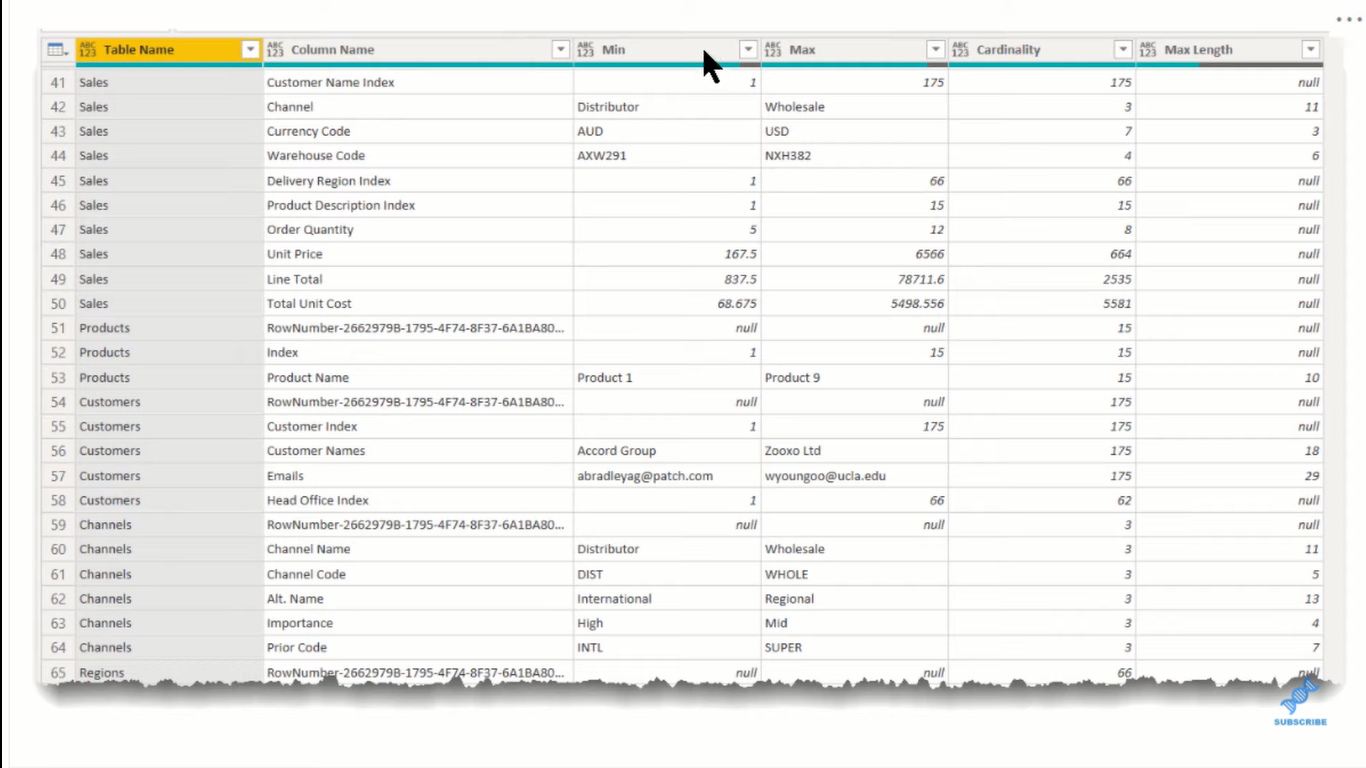This screenshot has height=768, width=1366.
Task: Select the 6566 max value
Action: click(x=855, y=254)
